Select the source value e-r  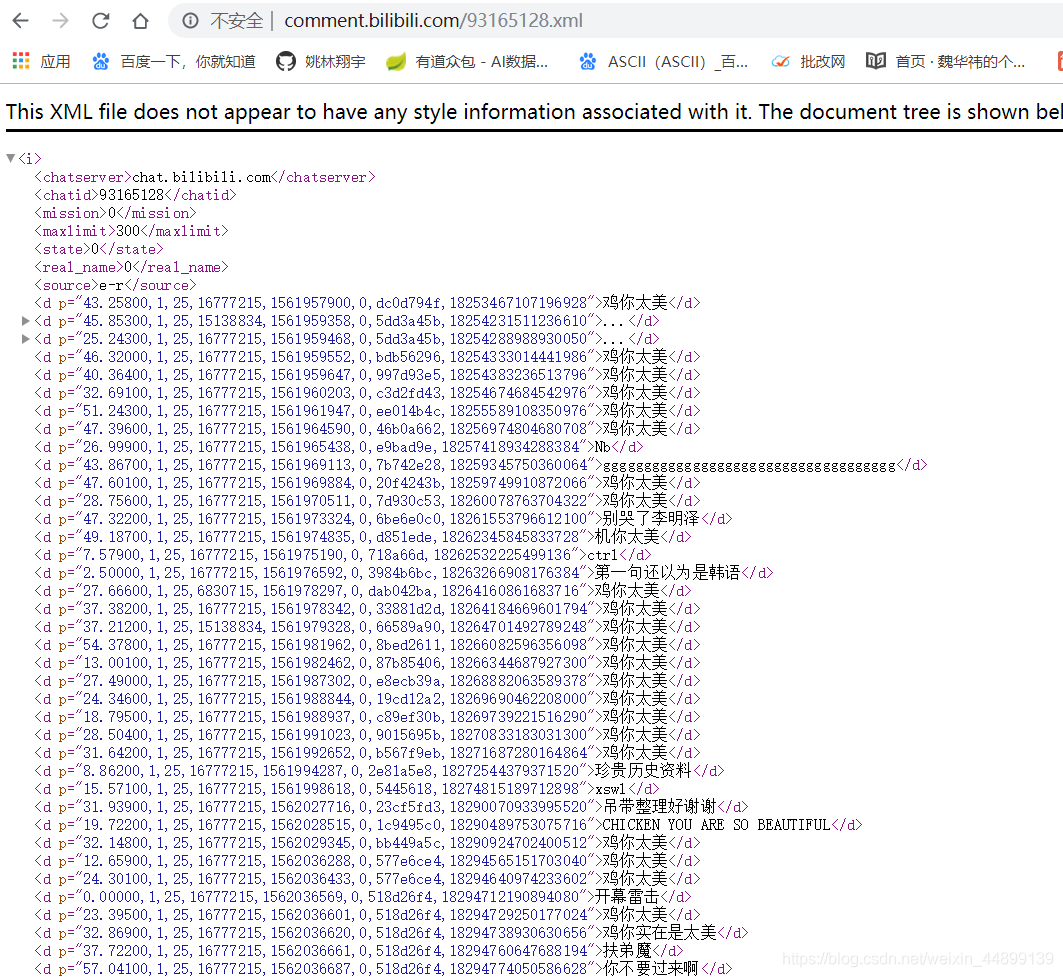pos(111,285)
